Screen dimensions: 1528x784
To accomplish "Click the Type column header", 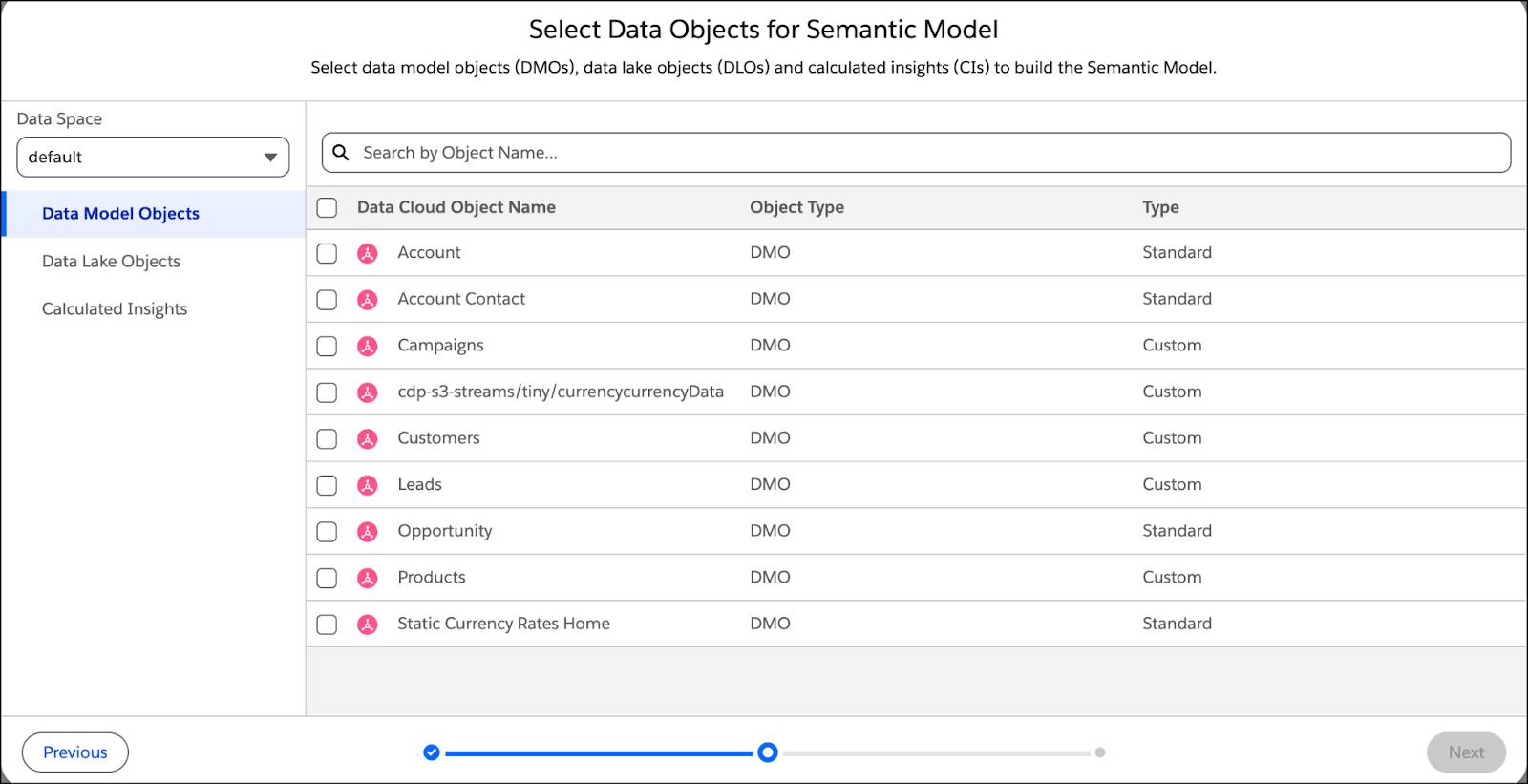I will tap(1160, 207).
